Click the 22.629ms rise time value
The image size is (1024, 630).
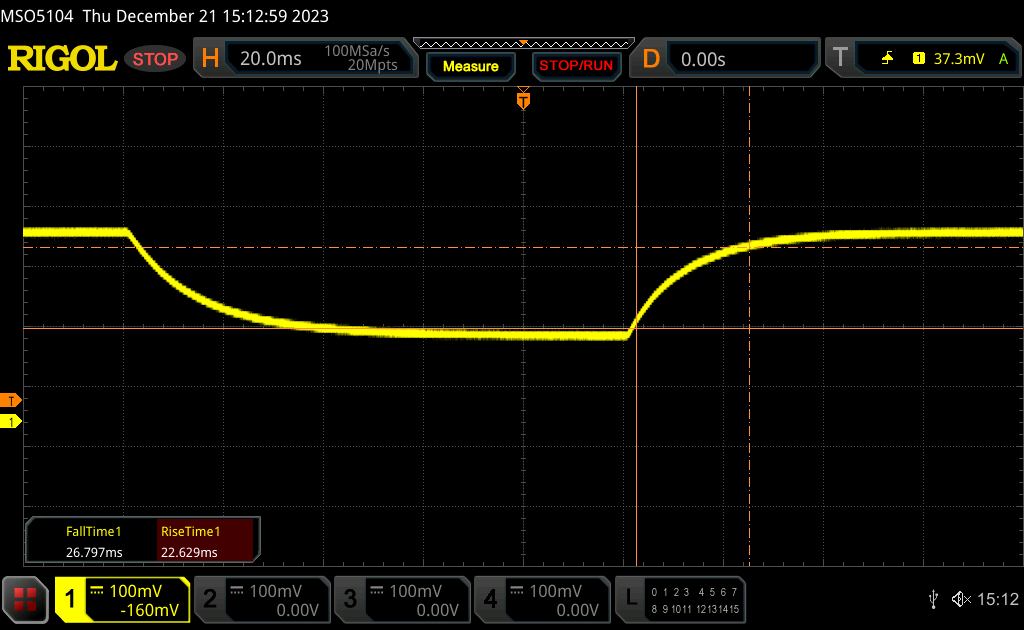189,552
